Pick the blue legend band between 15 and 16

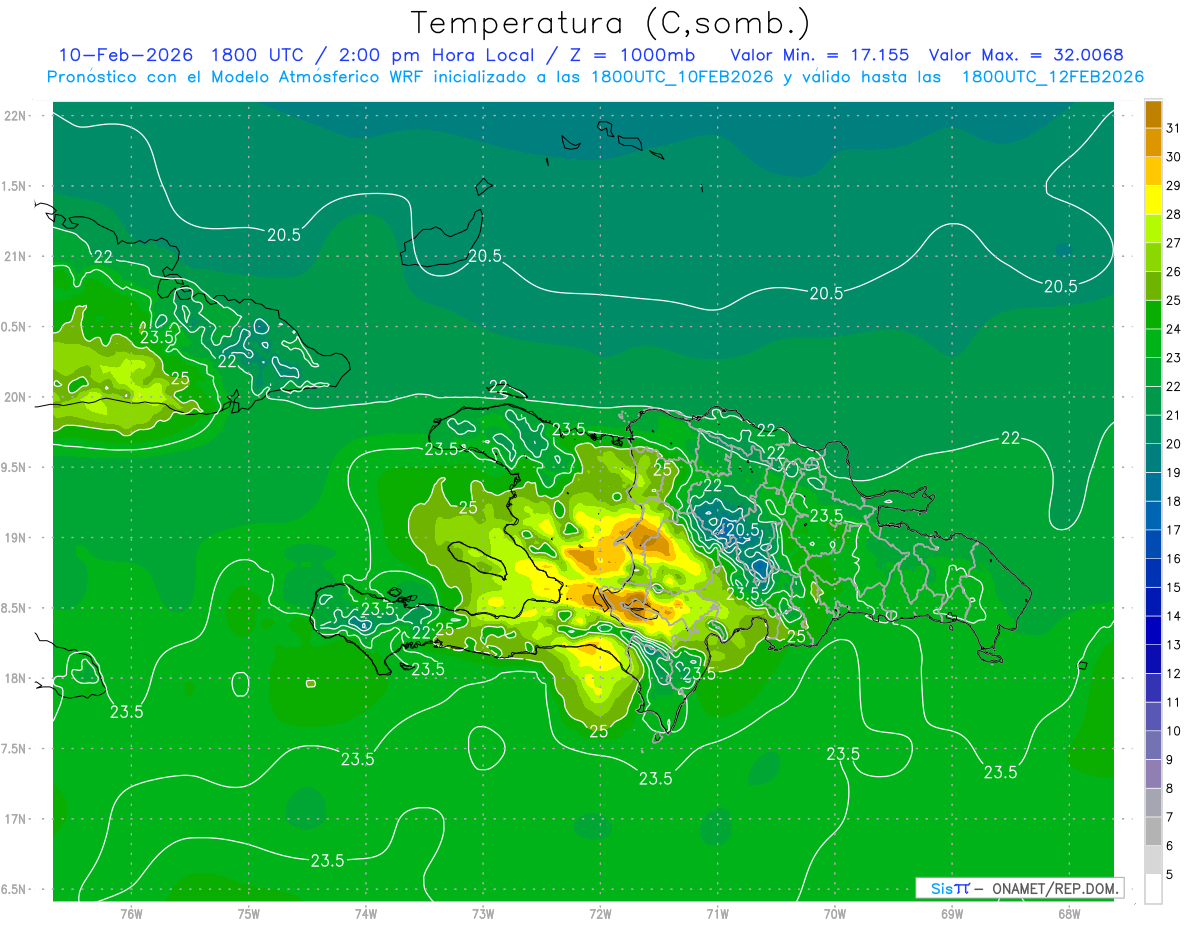pyautogui.click(x=1153, y=573)
